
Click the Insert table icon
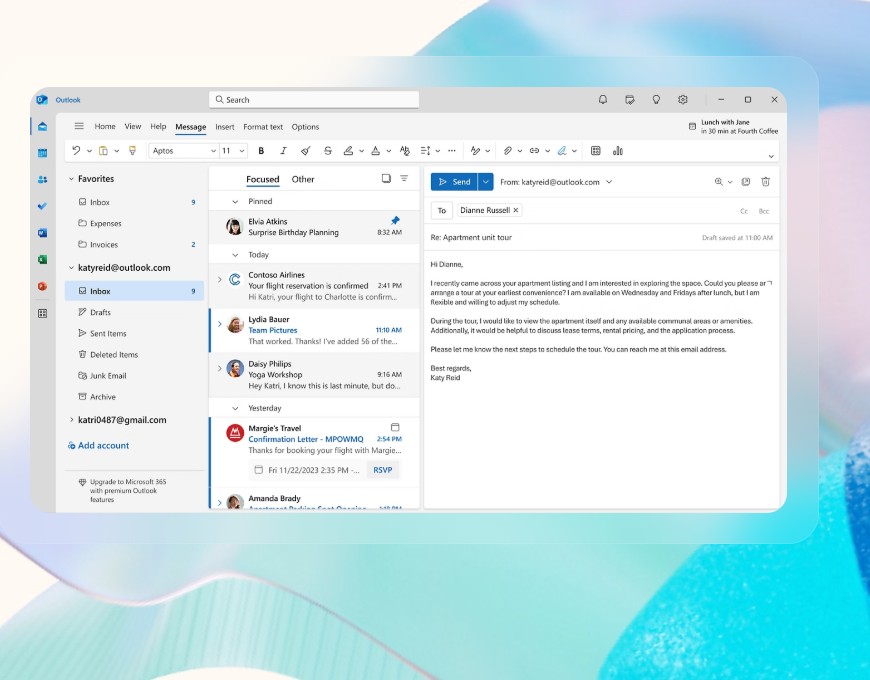[x=595, y=151]
